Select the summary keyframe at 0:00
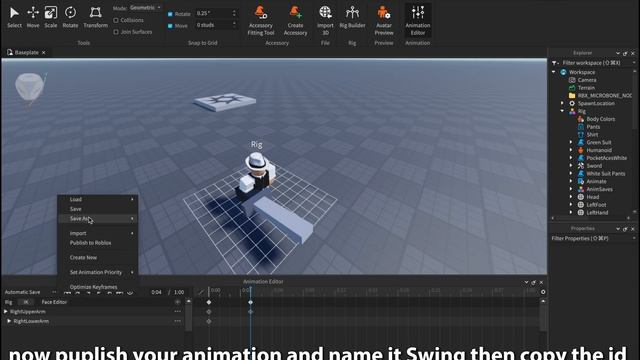The height and width of the screenshot is (360, 640). [209, 302]
